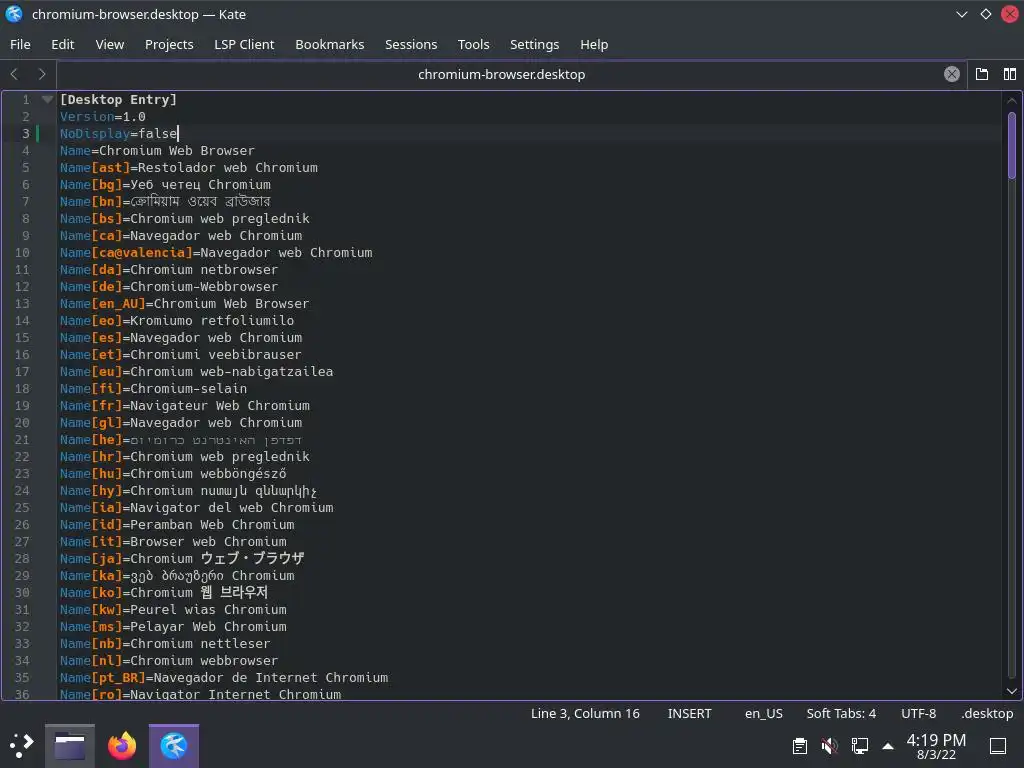The image size is (1024, 768).
Task: Open the View menu
Action: coord(110,44)
